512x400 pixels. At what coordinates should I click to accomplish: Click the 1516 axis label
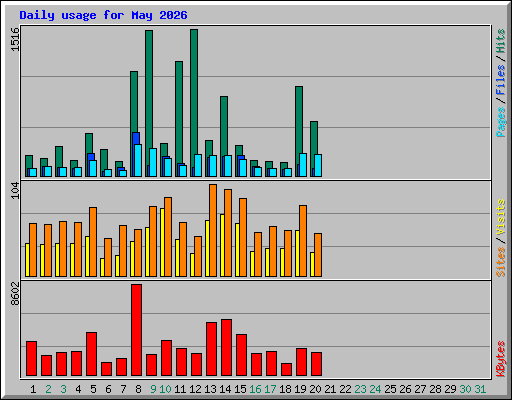point(15,39)
